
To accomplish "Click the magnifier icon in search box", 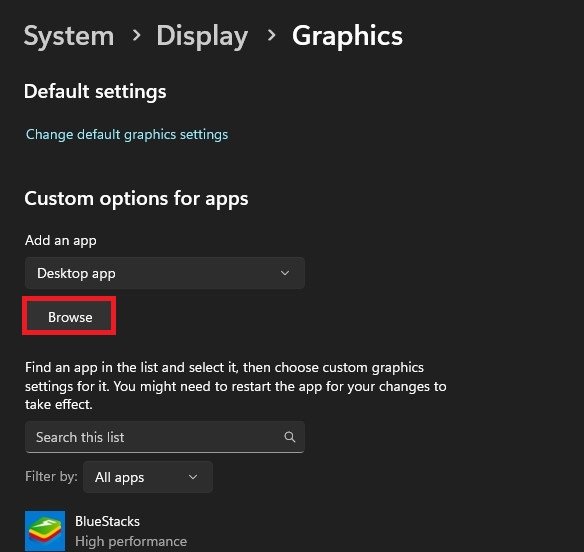I will point(289,437).
